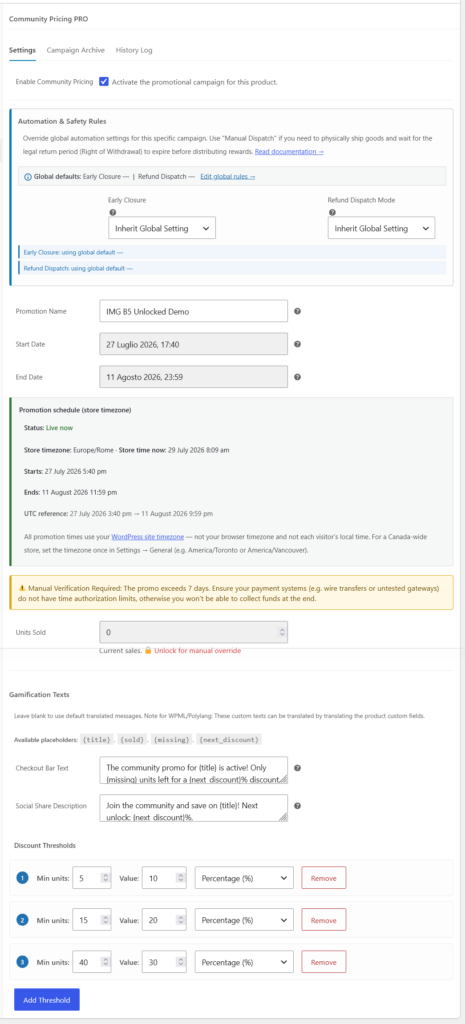The width and height of the screenshot is (465, 1024).
Task: Open threshold 1 Percentage dropdown
Action: point(244,878)
